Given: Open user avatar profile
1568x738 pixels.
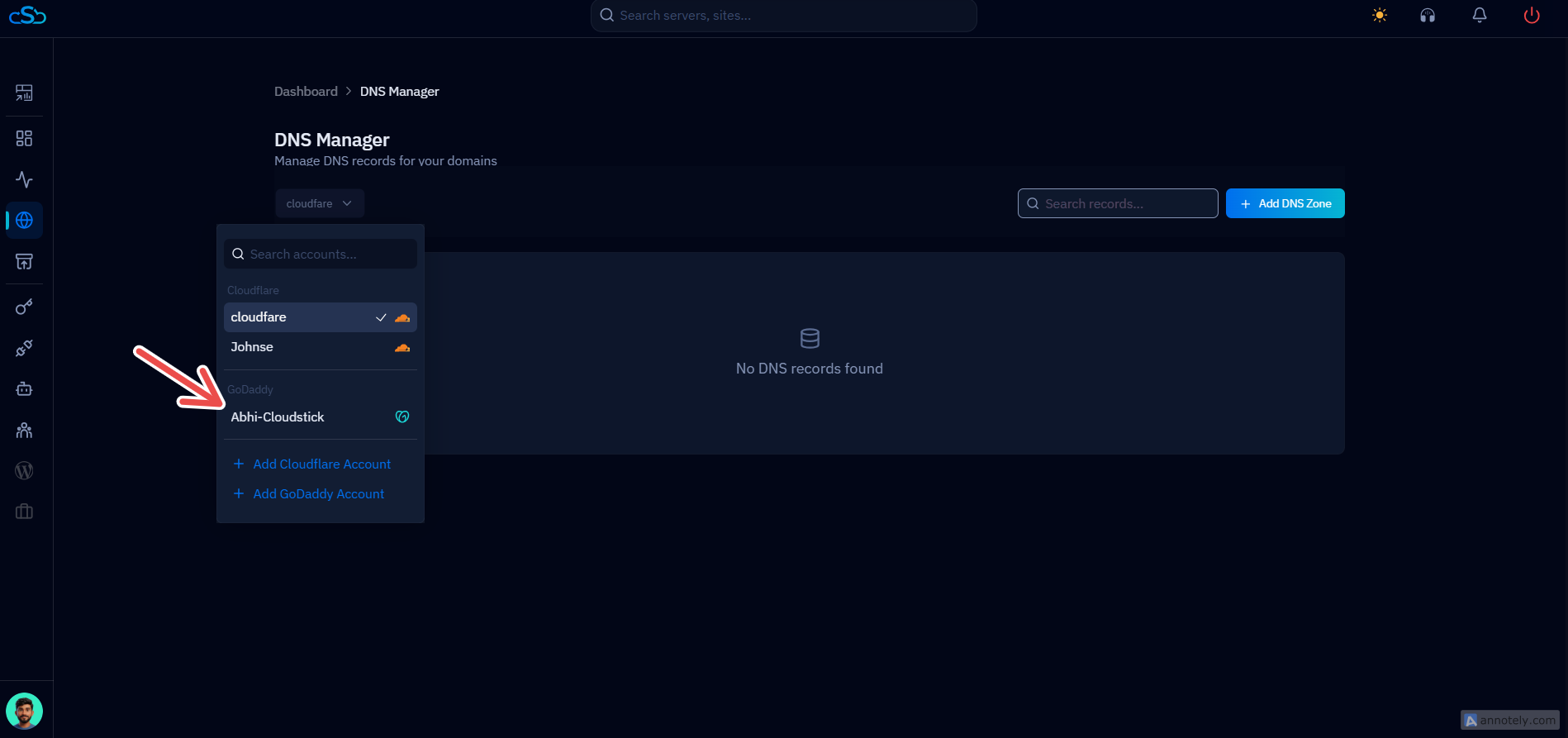Looking at the screenshot, I should (x=24, y=711).
